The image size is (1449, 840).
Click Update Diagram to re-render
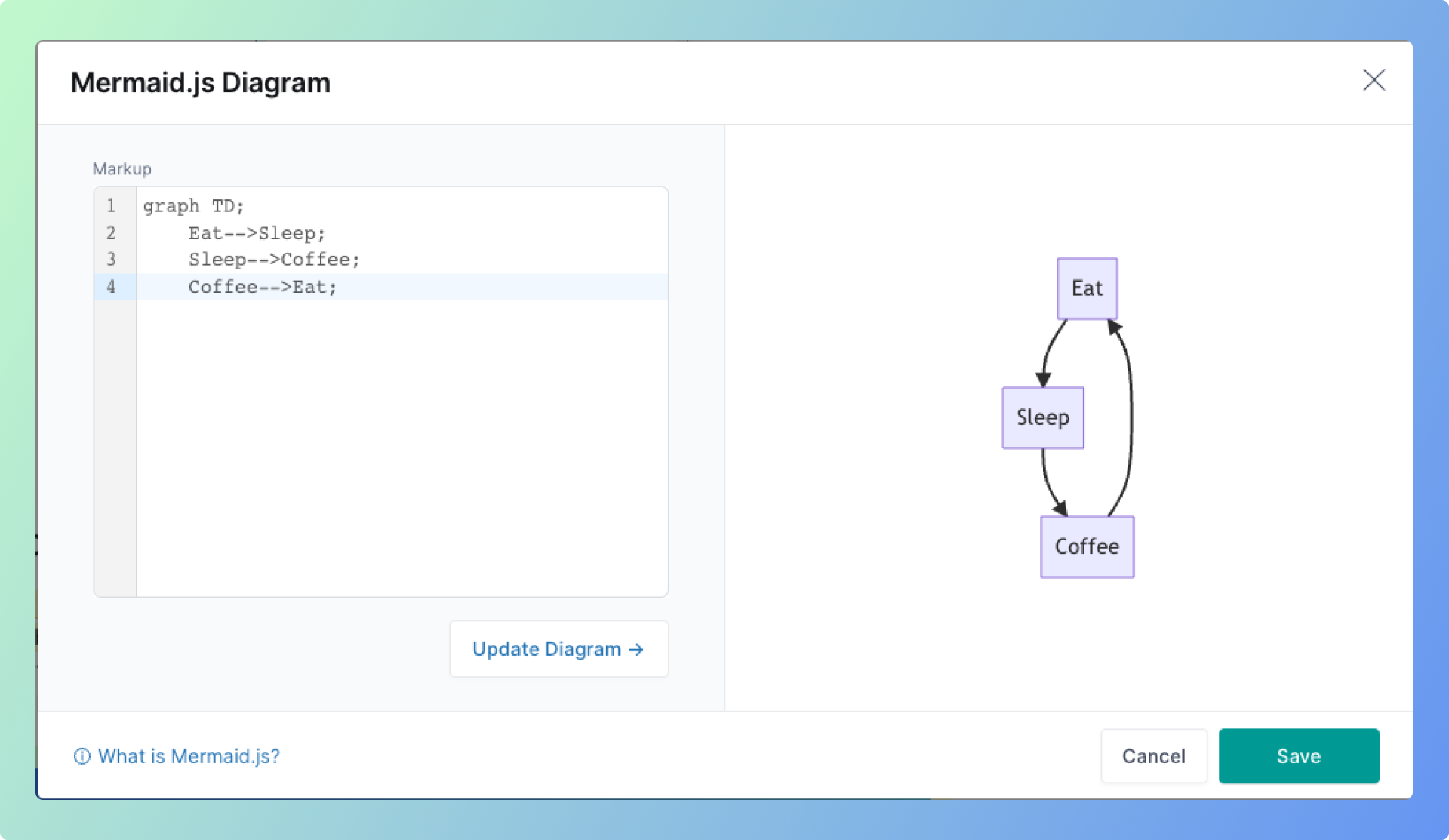coord(558,649)
